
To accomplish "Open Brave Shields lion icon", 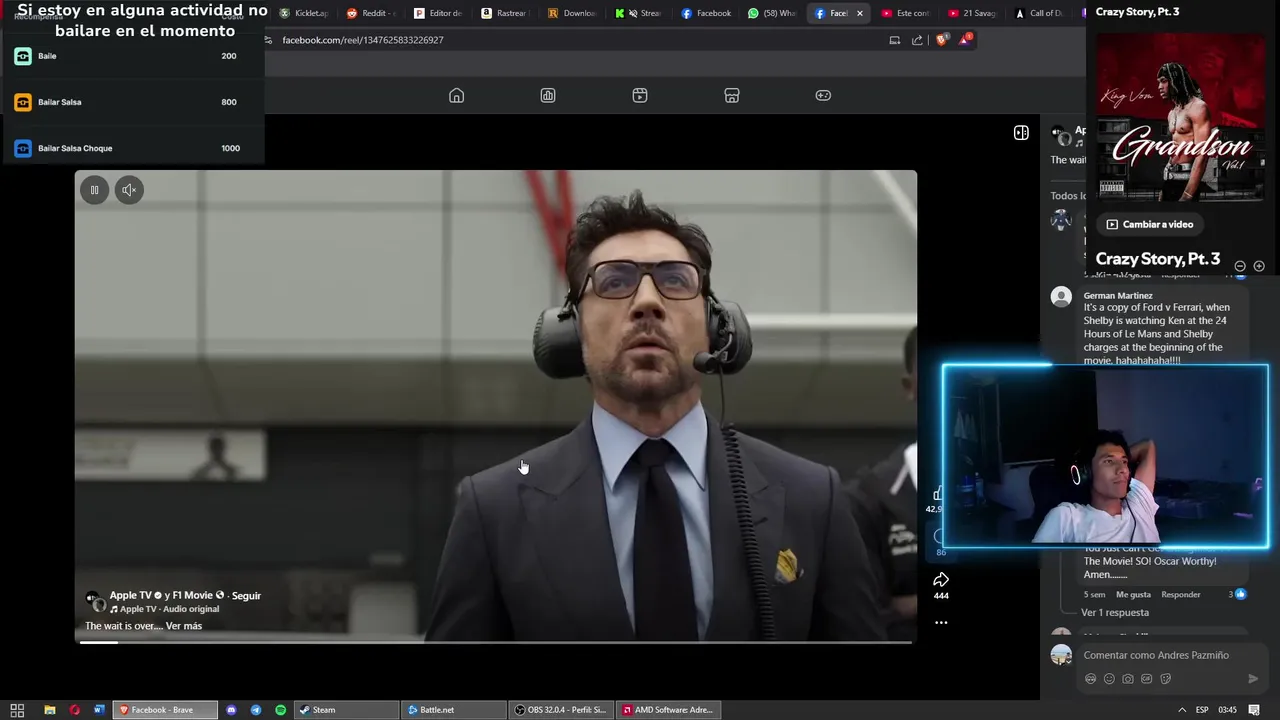I will pyautogui.click(x=941, y=40).
